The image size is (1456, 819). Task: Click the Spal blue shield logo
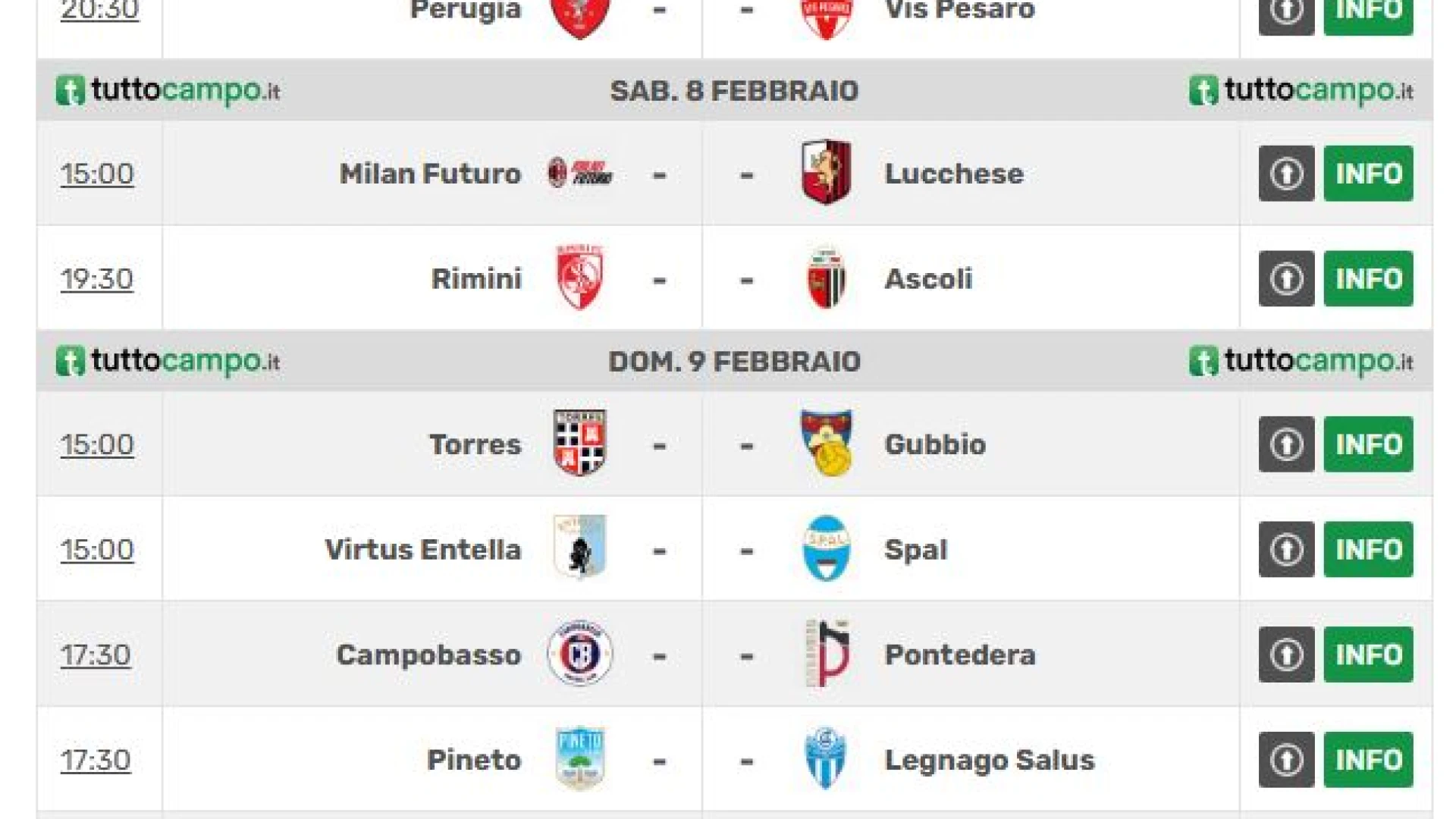826,548
